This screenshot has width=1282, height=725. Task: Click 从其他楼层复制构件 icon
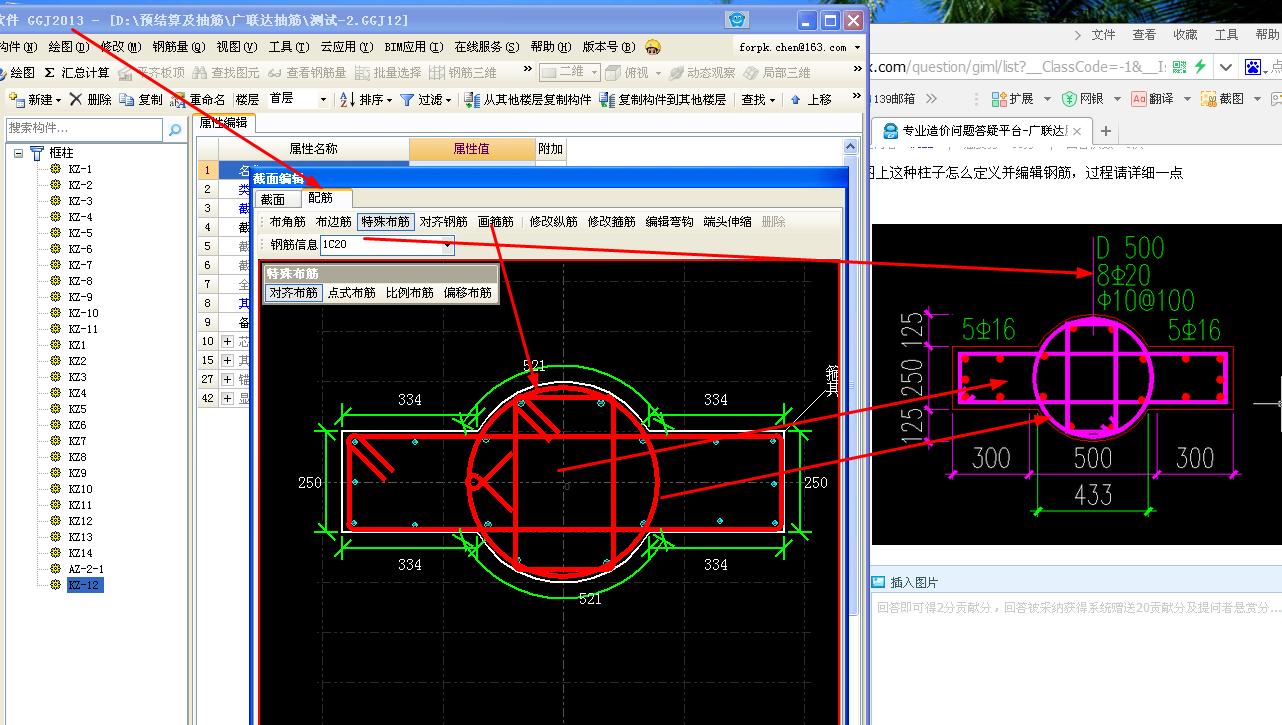pyautogui.click(x=473, y=100)
